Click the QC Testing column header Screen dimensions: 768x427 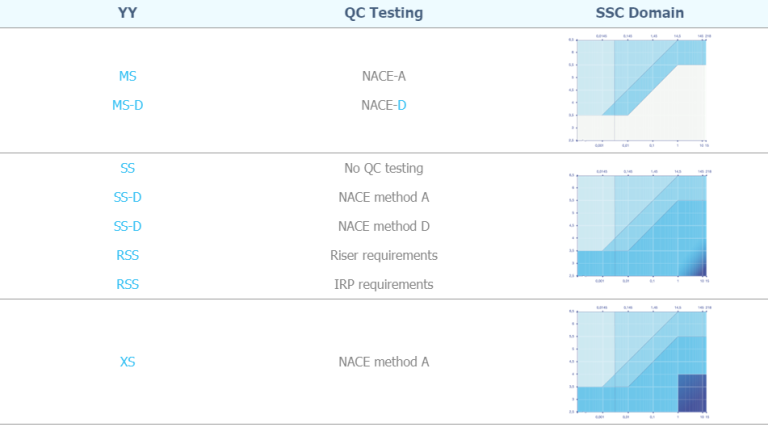[384, 13]
